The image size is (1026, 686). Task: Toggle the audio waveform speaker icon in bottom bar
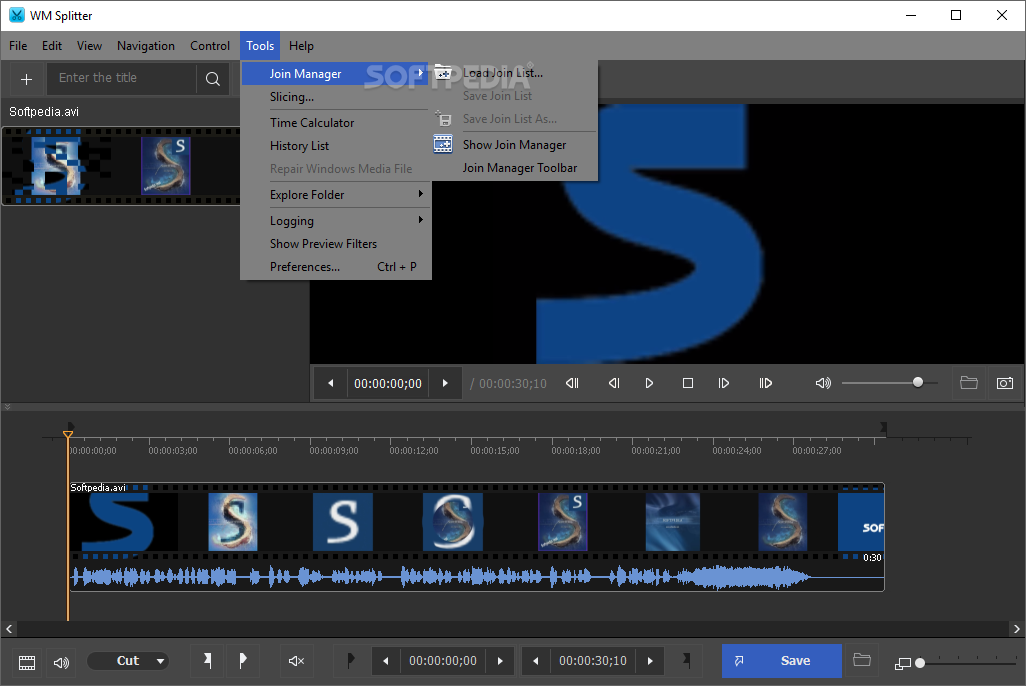pyautogui.click(x=62, y=662)
